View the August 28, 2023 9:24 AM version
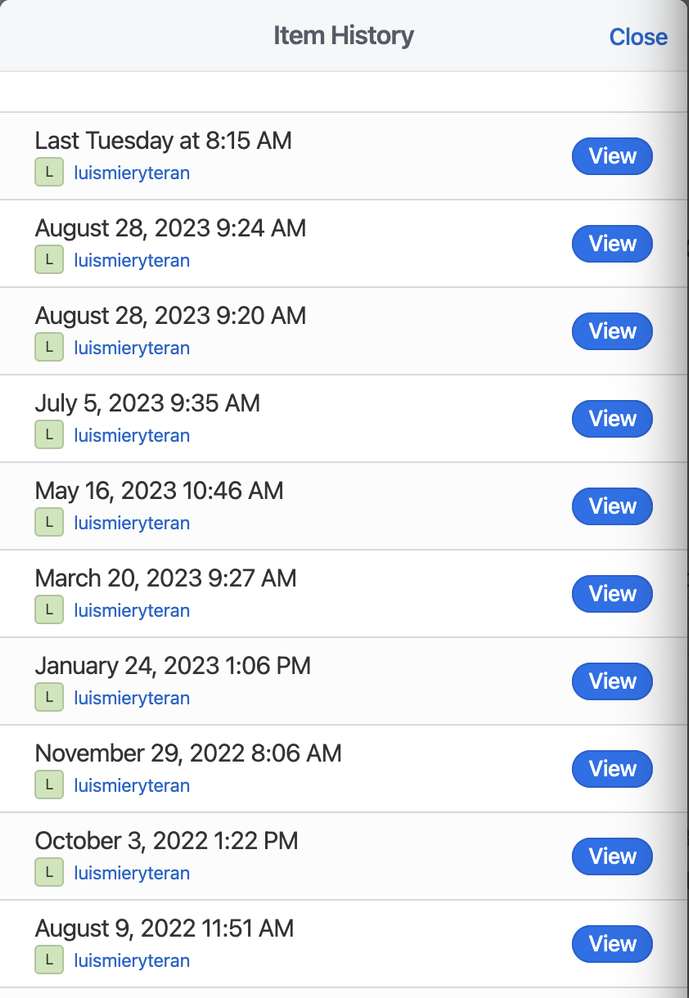The width and height of the screenshot is (689, 998). click(612, 244)
